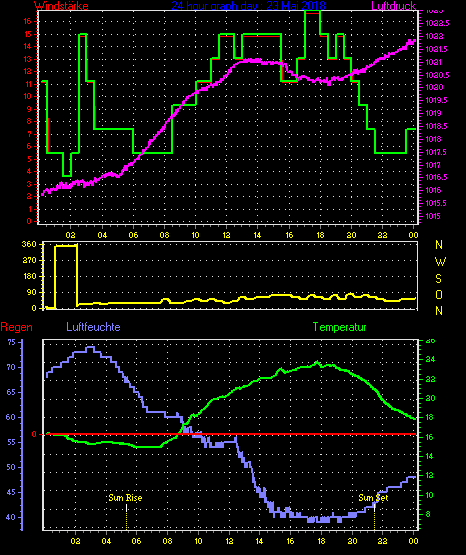Screen dimensions: 466x555
Task: Click the 1022.5 pressure axis value
Action: (x=437, y=23)
